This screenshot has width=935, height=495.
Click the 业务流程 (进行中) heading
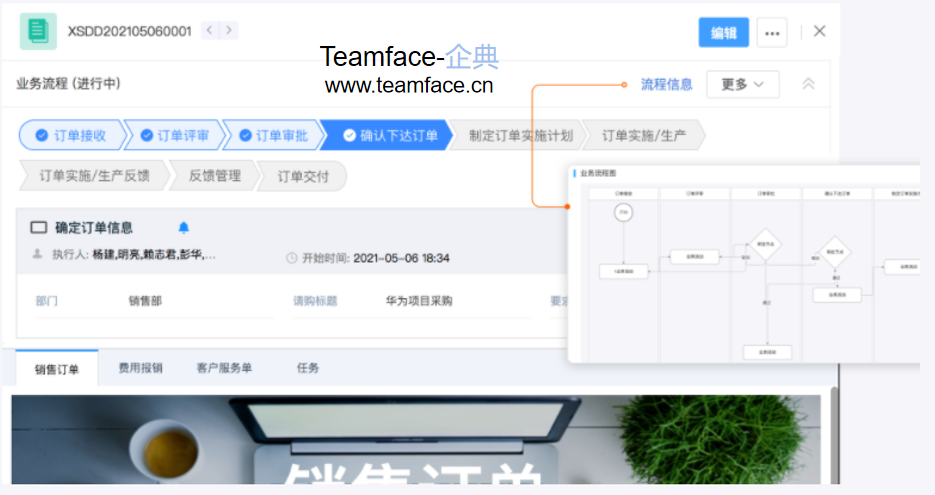click(x=69, y=83)
